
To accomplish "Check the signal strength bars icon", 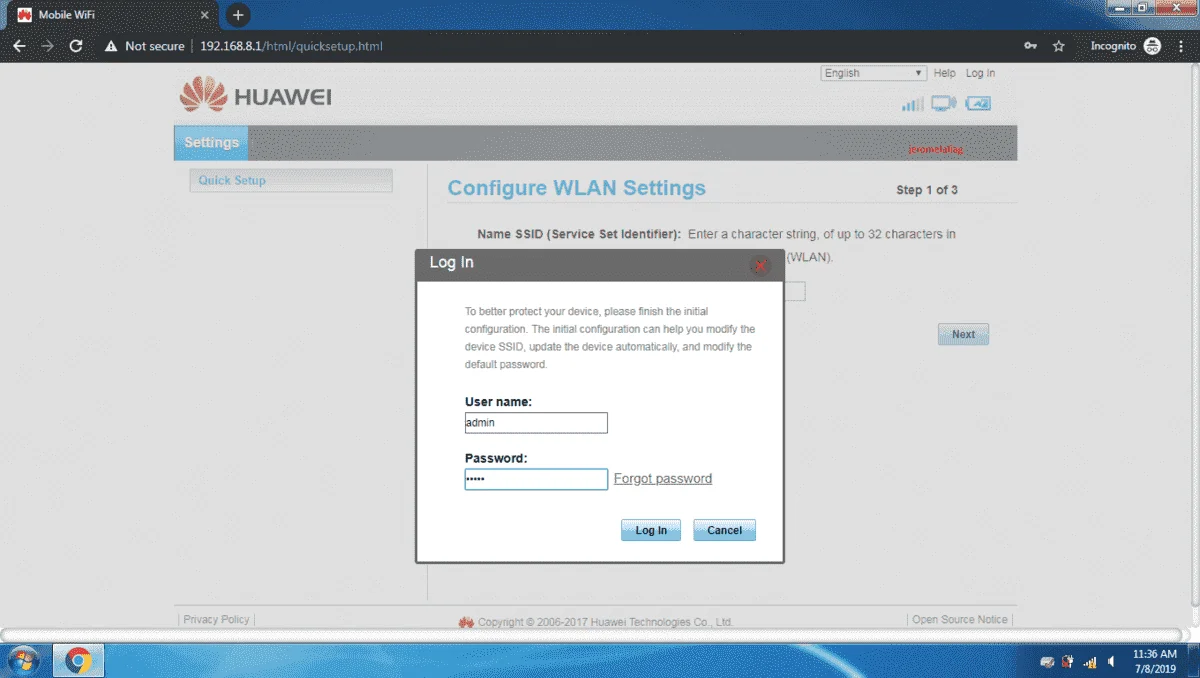I will (x=912, y=104).
